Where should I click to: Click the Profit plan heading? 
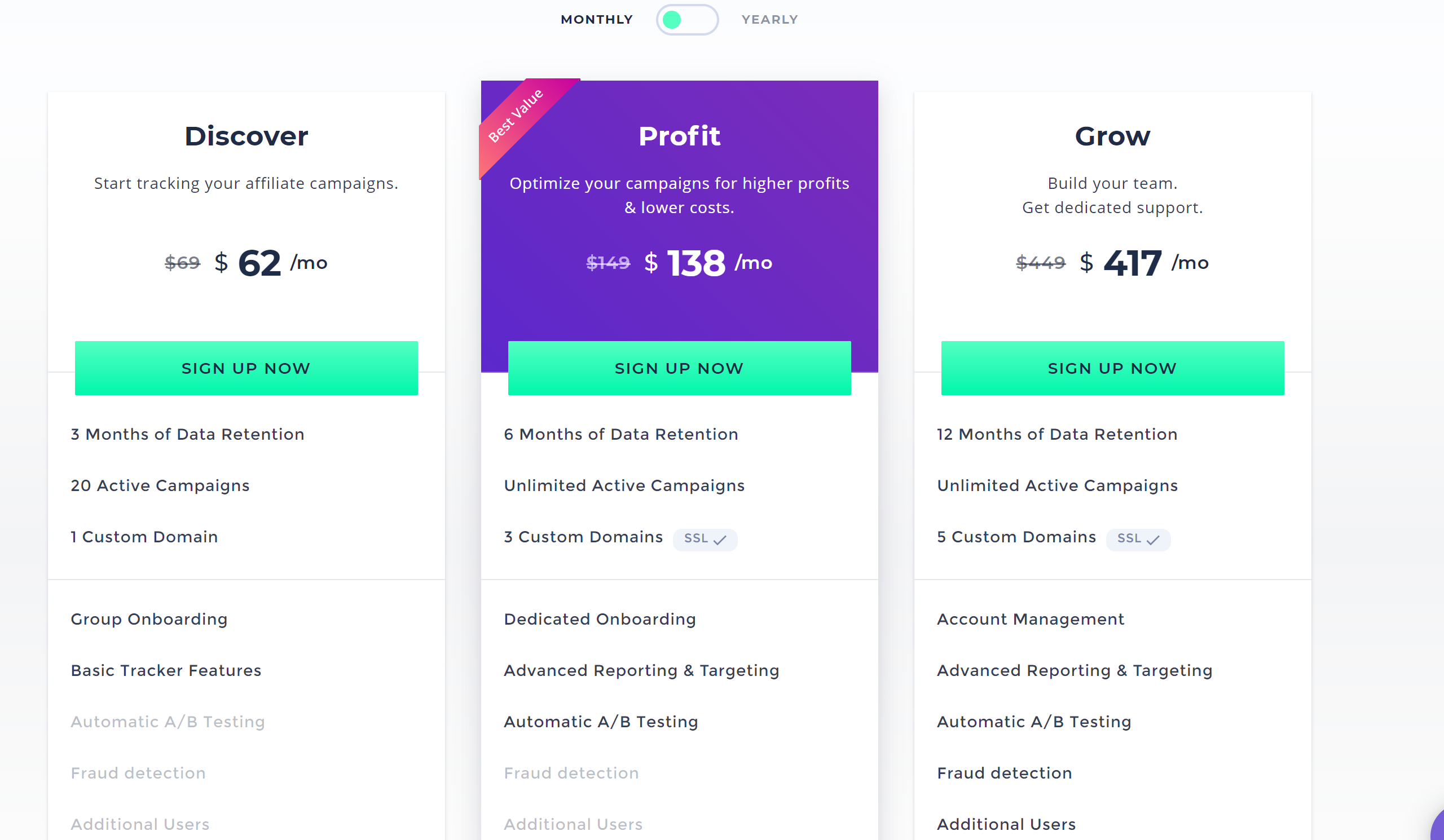tap(679, 136)
